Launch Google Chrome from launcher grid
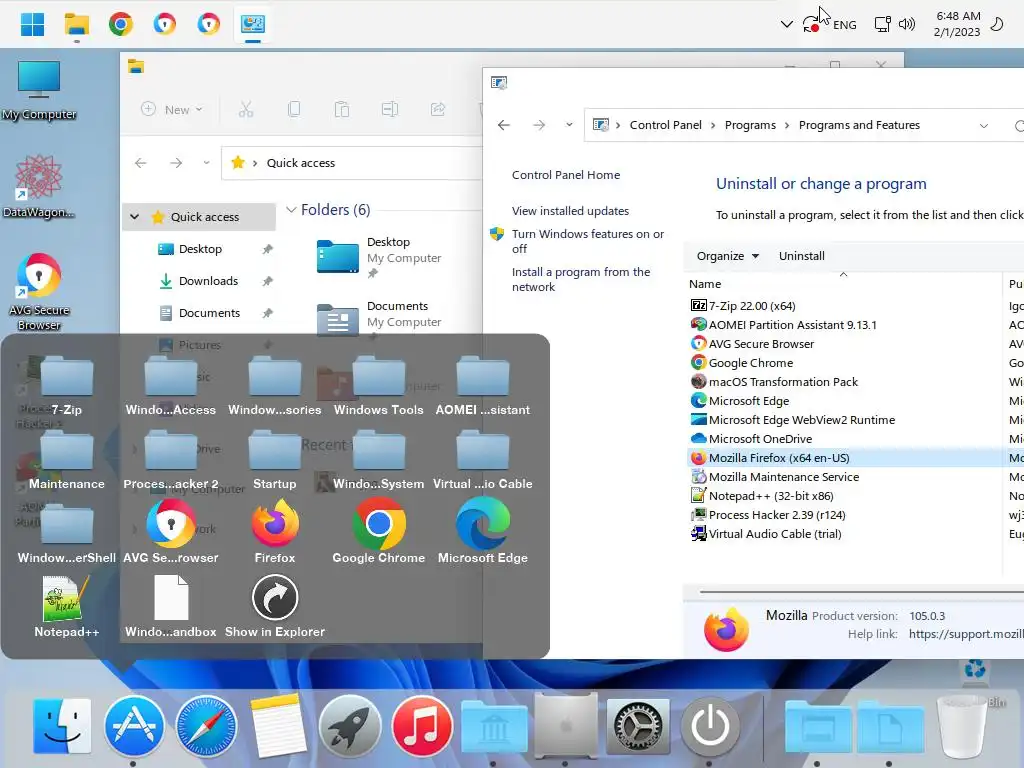The image size is (1024, 768). coord(379,532)
